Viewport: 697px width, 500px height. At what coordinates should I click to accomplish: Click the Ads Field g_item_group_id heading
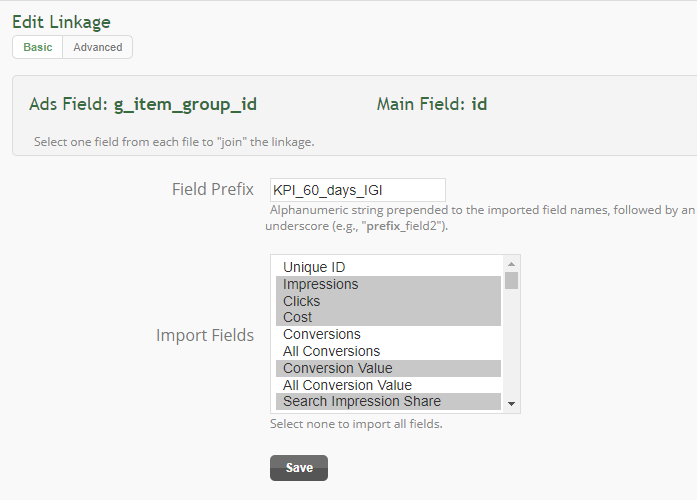(143, 104)
